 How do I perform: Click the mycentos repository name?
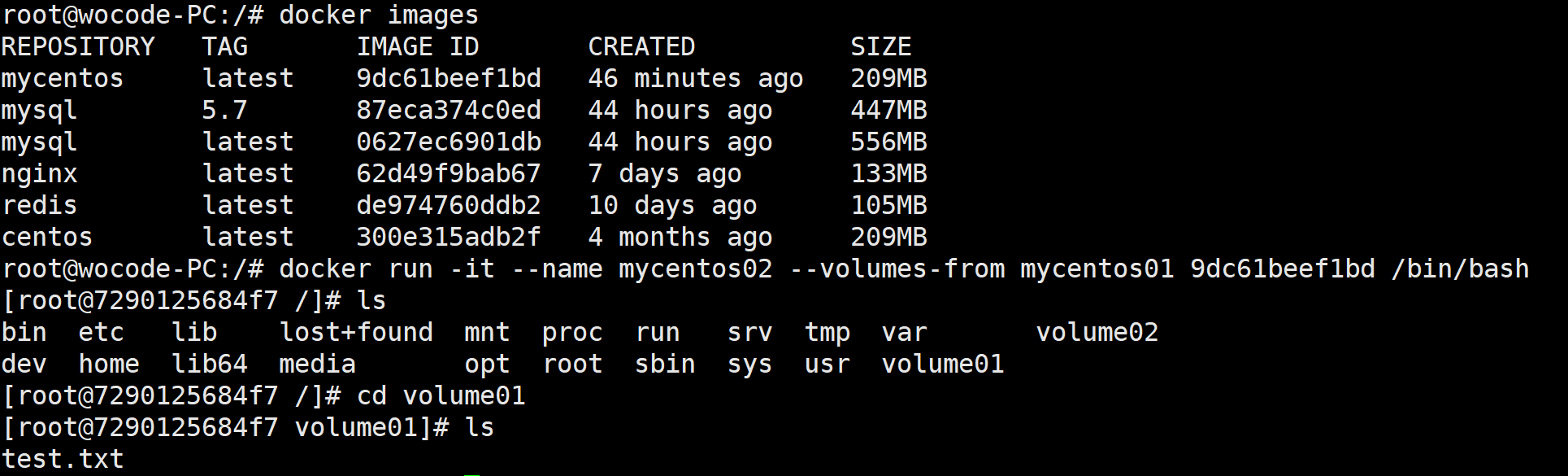(63, 79)
